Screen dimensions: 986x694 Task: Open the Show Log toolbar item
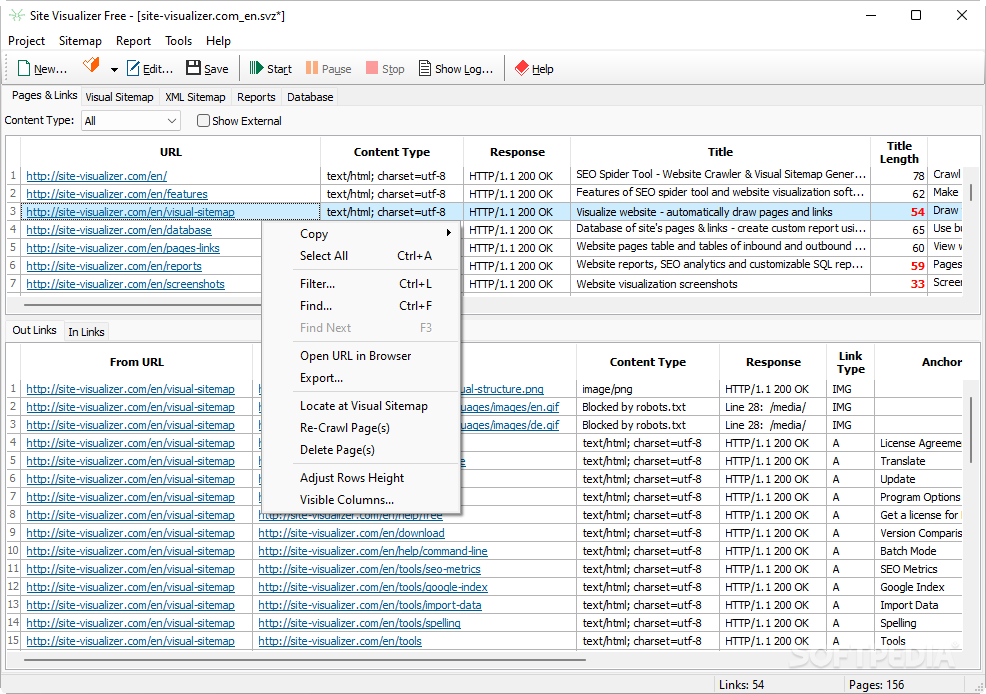[456, 69]
